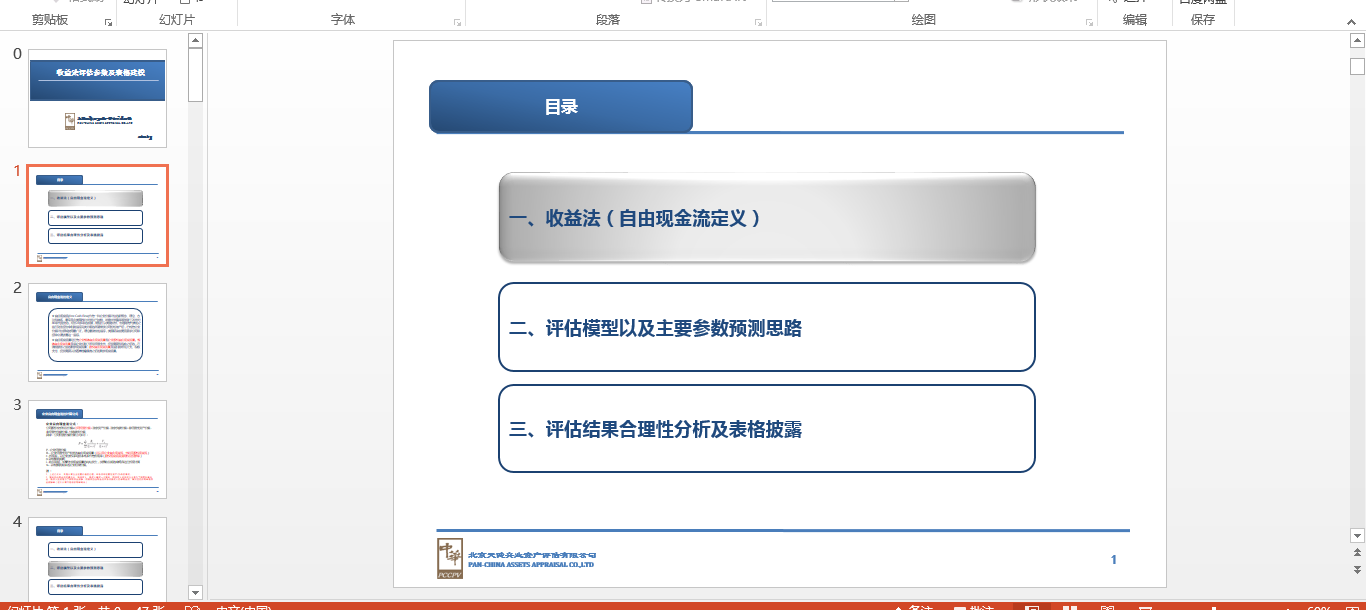Click the 保存 ribbon group label
This screenshot has width=1366, height=610.
pyautogui.click(x=1203, y=20)
